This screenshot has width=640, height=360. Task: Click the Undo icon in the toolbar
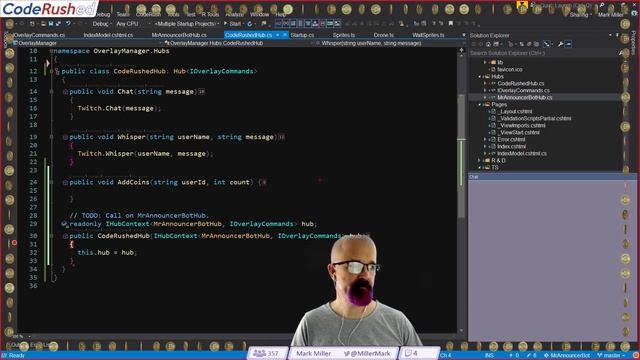click(x=69, y=24)
